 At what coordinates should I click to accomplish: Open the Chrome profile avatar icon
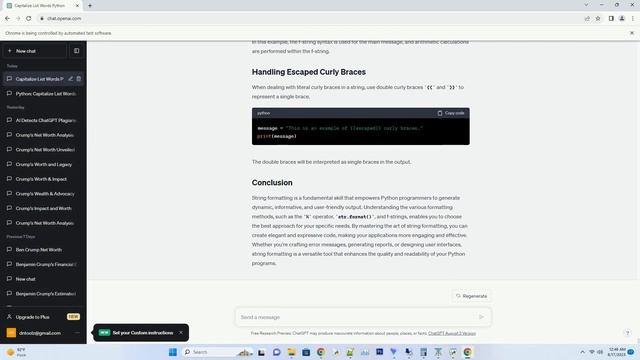point(622,18)
